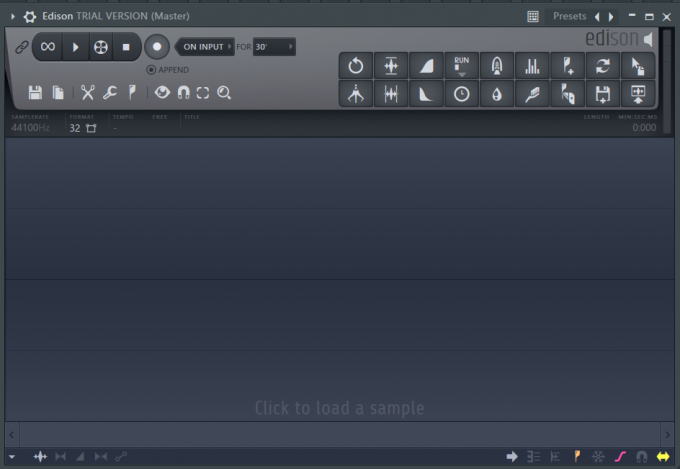
Task: Toggle the pink curve icon
Action: (620, 456)
